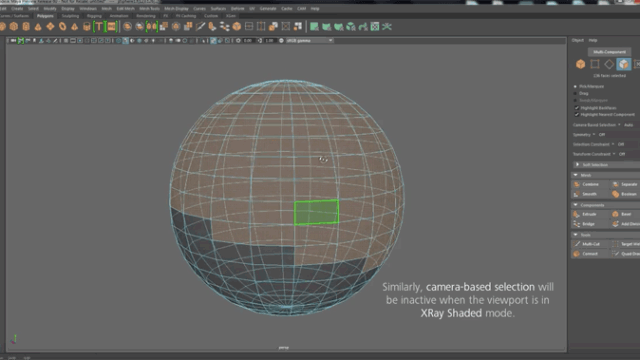Click the Add Divisions tool
This screenshot has height=360, width=640.
pyautogui.click(x=626, y=224)
